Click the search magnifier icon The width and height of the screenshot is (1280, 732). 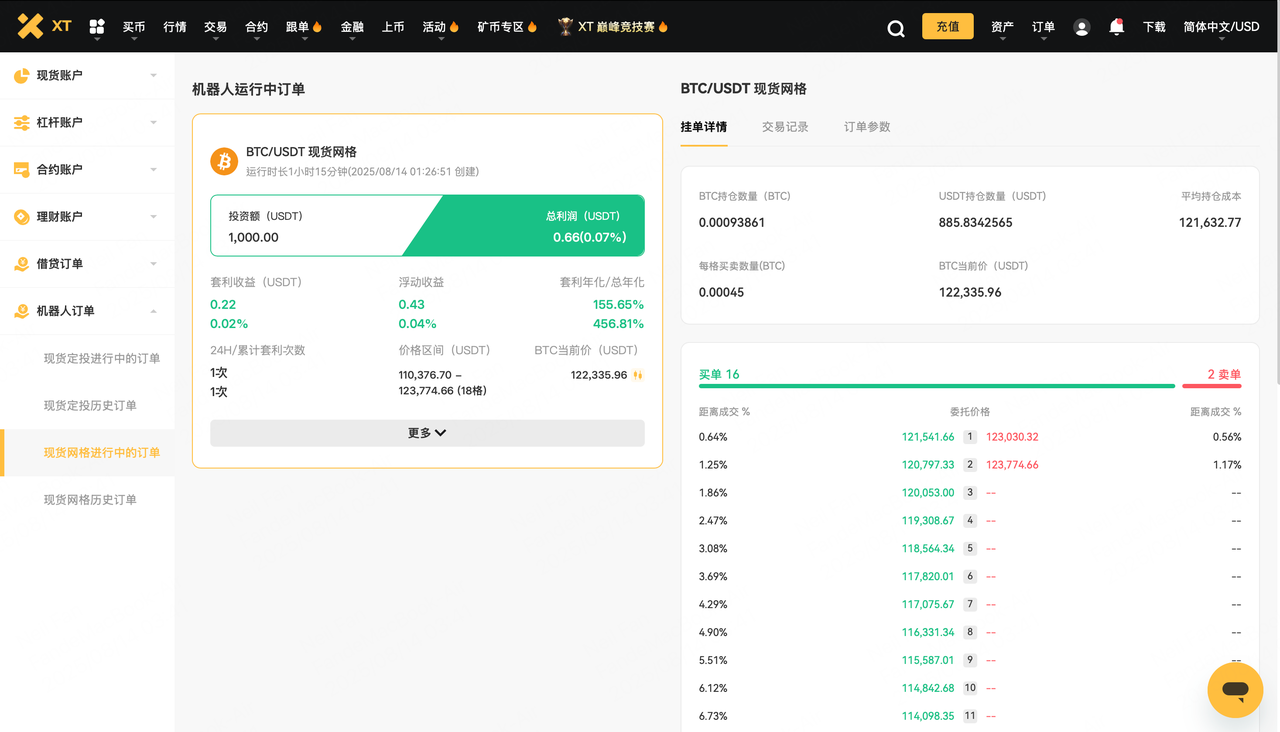[x=895, y=28]
